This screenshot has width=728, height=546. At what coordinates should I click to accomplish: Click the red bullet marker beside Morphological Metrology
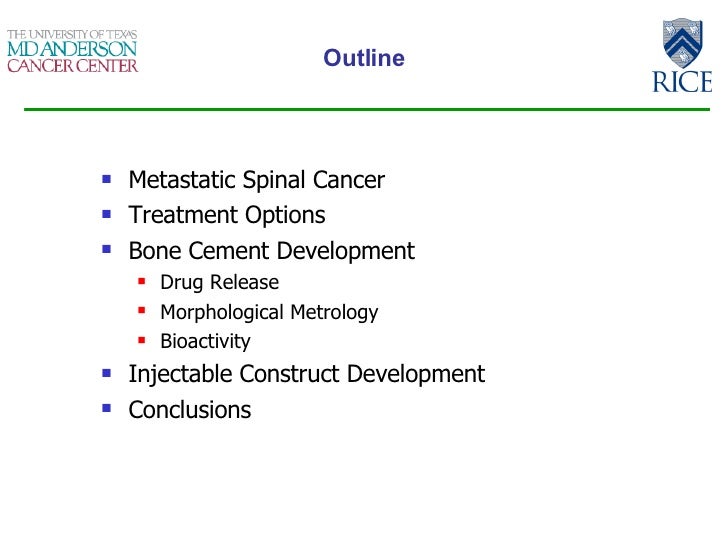142,310
